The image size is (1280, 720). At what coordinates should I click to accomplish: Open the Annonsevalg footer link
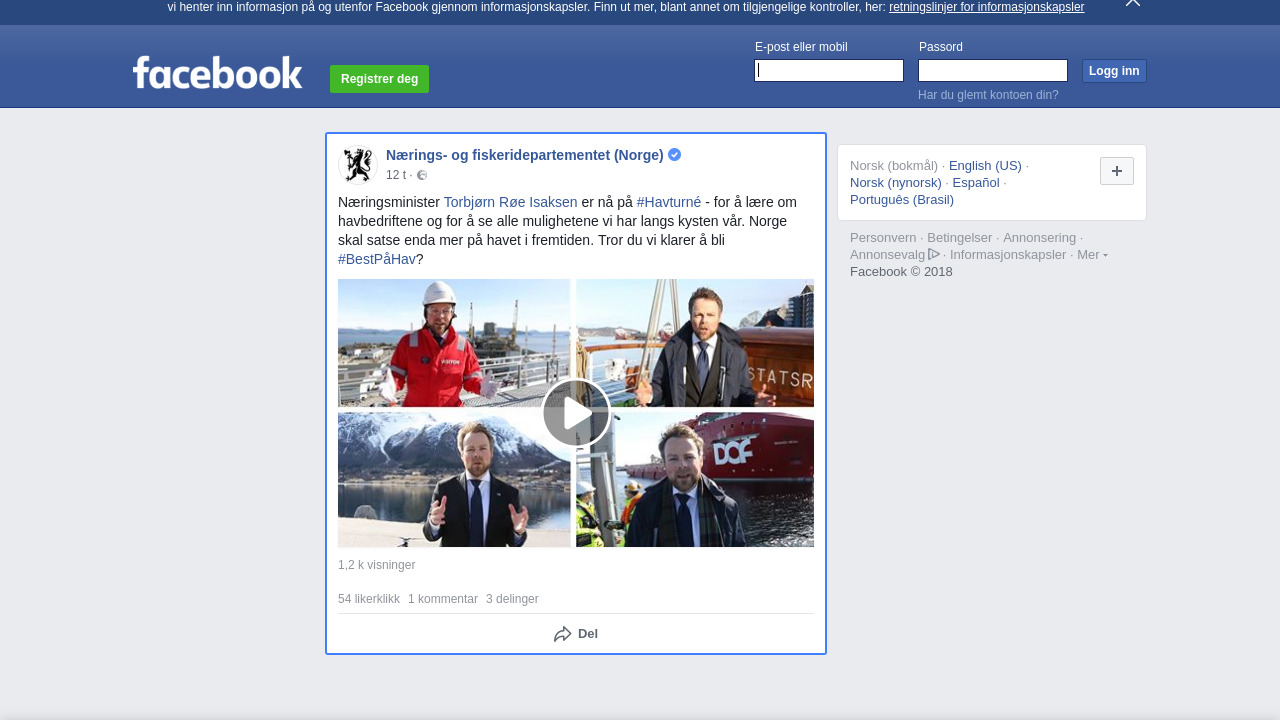coord(894,254)
